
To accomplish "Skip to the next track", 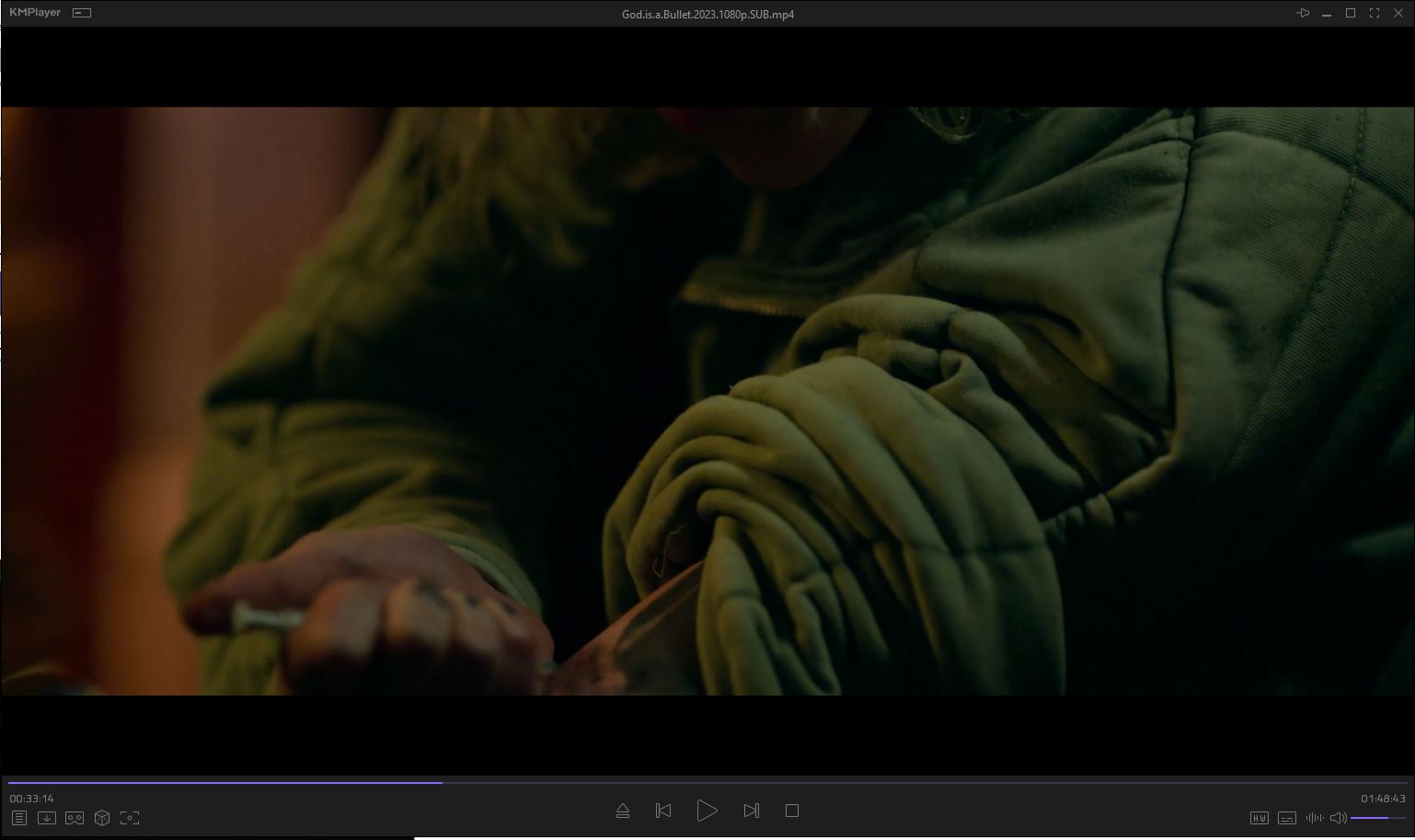I will click(x=752, y=811).
